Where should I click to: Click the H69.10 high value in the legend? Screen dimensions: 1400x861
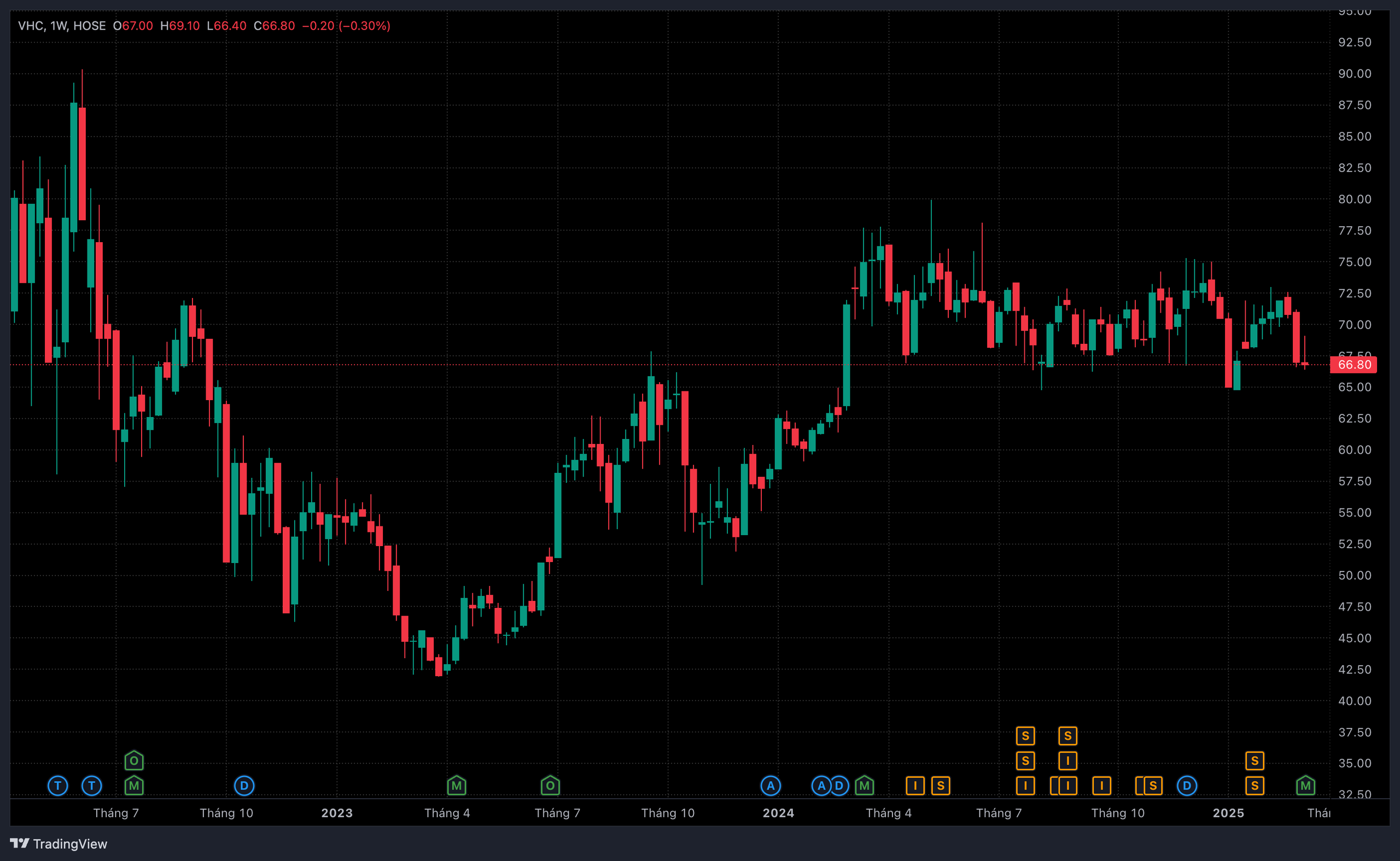point(180,26)
